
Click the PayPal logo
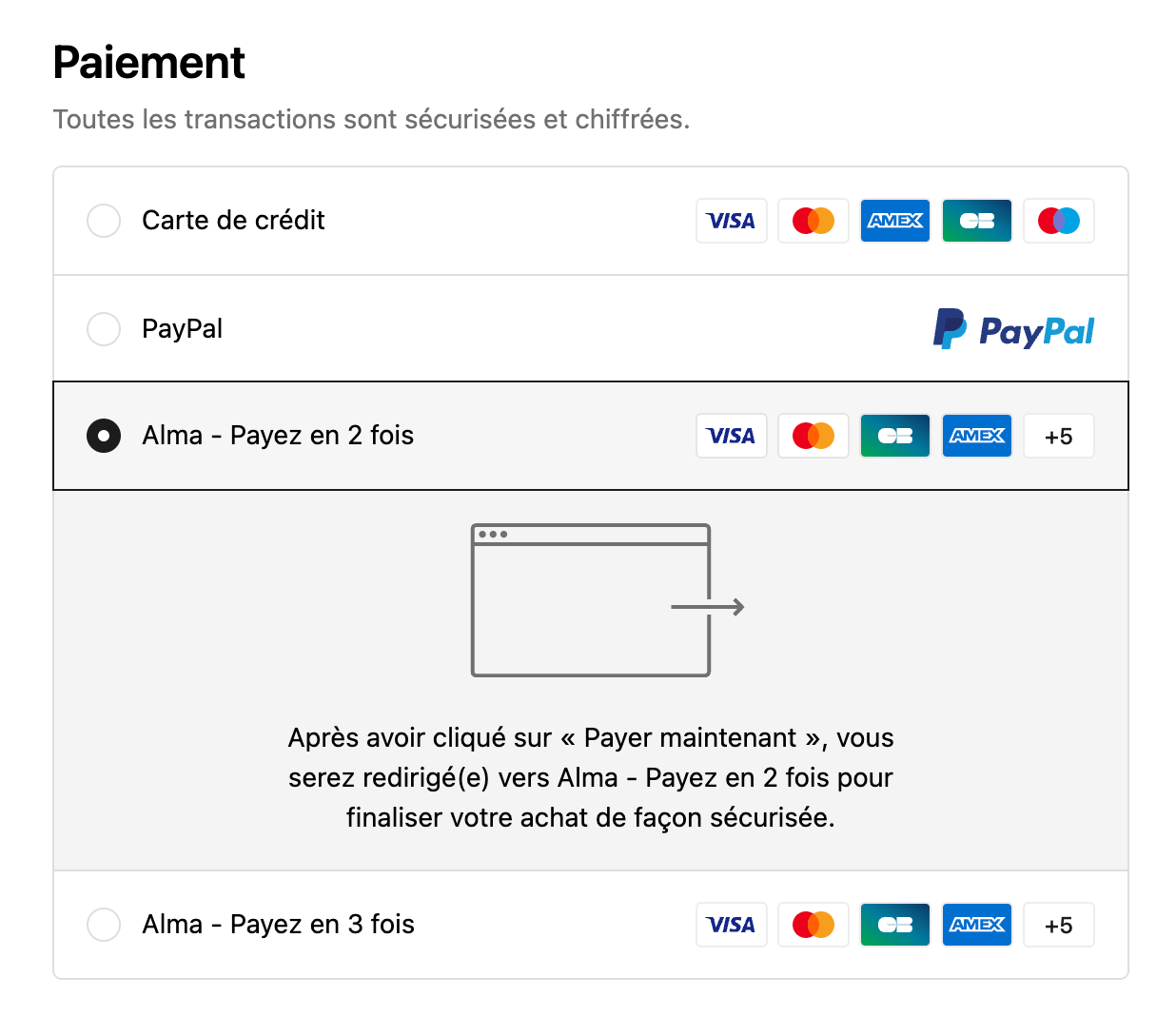point(1013,329)
